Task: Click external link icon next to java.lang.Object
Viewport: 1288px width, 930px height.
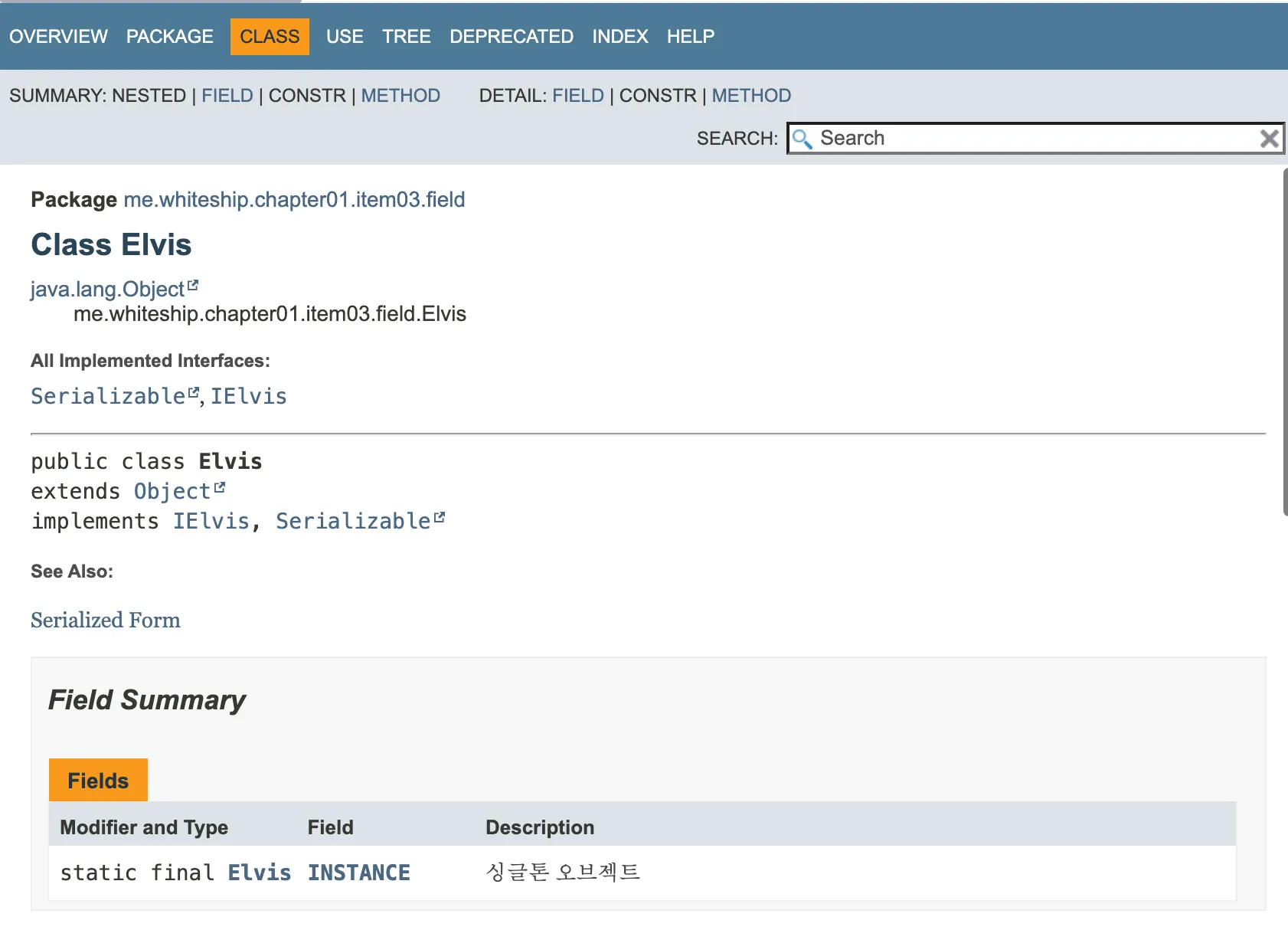Action: tap(193, 286)
